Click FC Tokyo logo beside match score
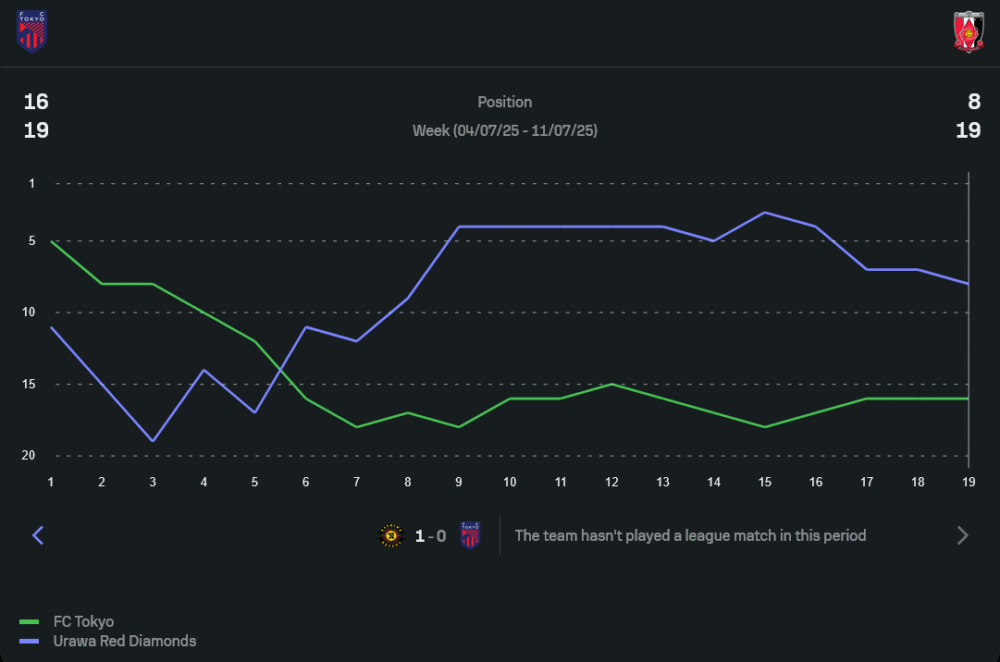1000x662 pixels. point(470,536)
